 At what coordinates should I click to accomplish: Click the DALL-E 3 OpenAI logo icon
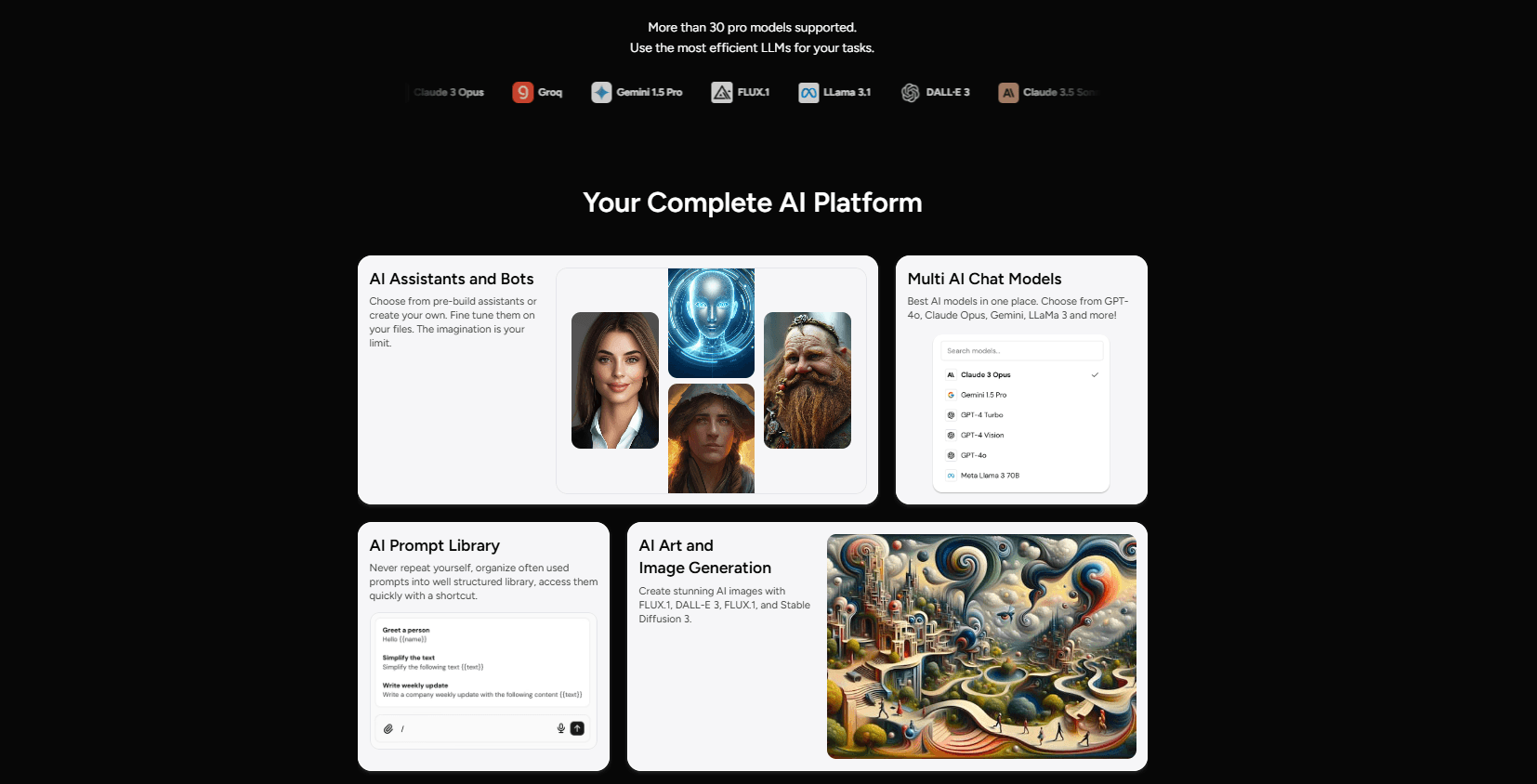911,92
